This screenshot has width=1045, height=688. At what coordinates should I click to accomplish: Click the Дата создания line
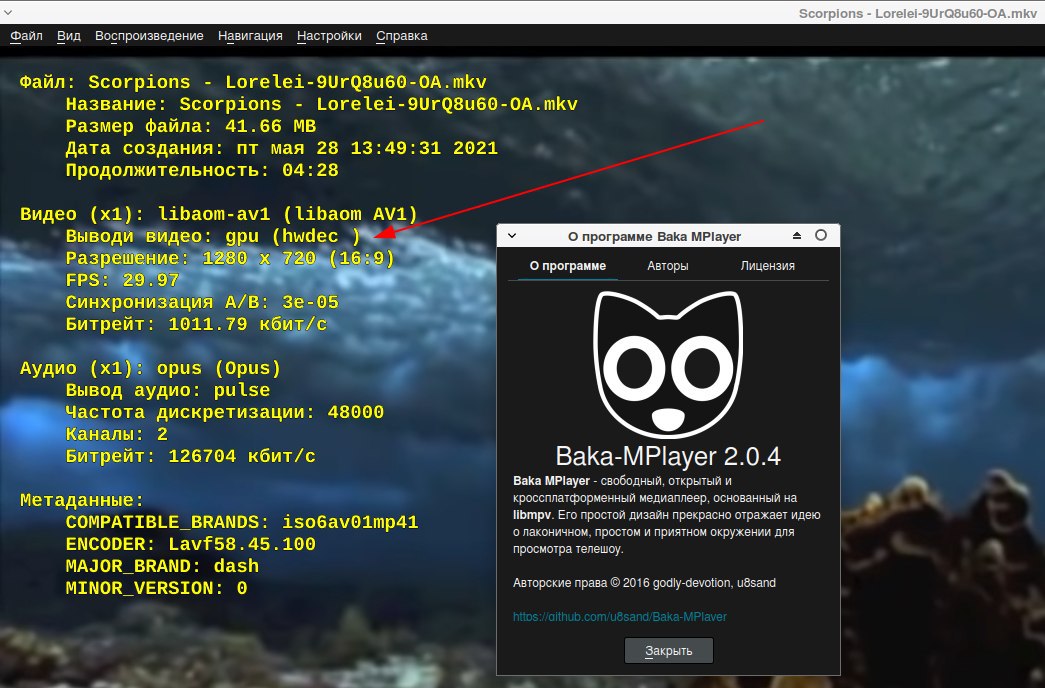click(281, 148)
